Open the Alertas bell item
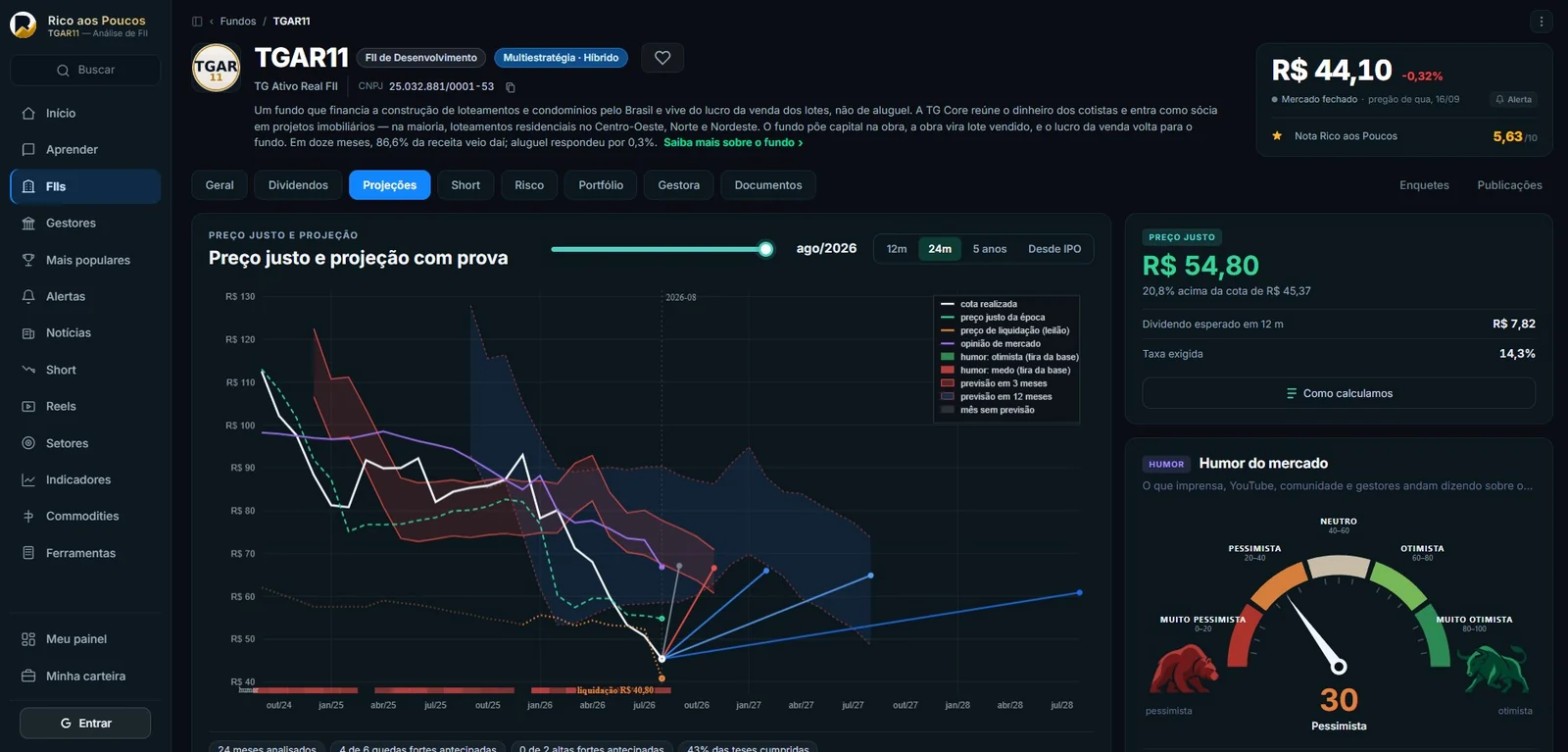This screenshot has width=1568, height=752. 85,296
